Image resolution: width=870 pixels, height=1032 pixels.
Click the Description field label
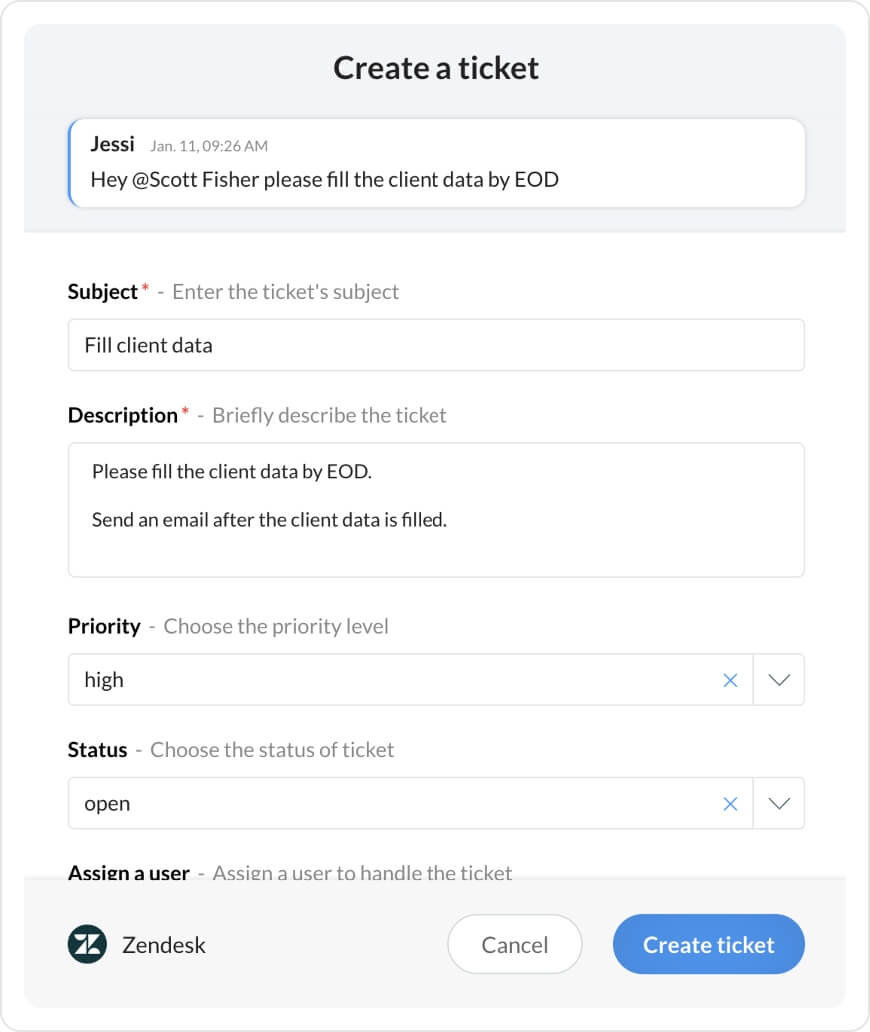coord(122,415)
